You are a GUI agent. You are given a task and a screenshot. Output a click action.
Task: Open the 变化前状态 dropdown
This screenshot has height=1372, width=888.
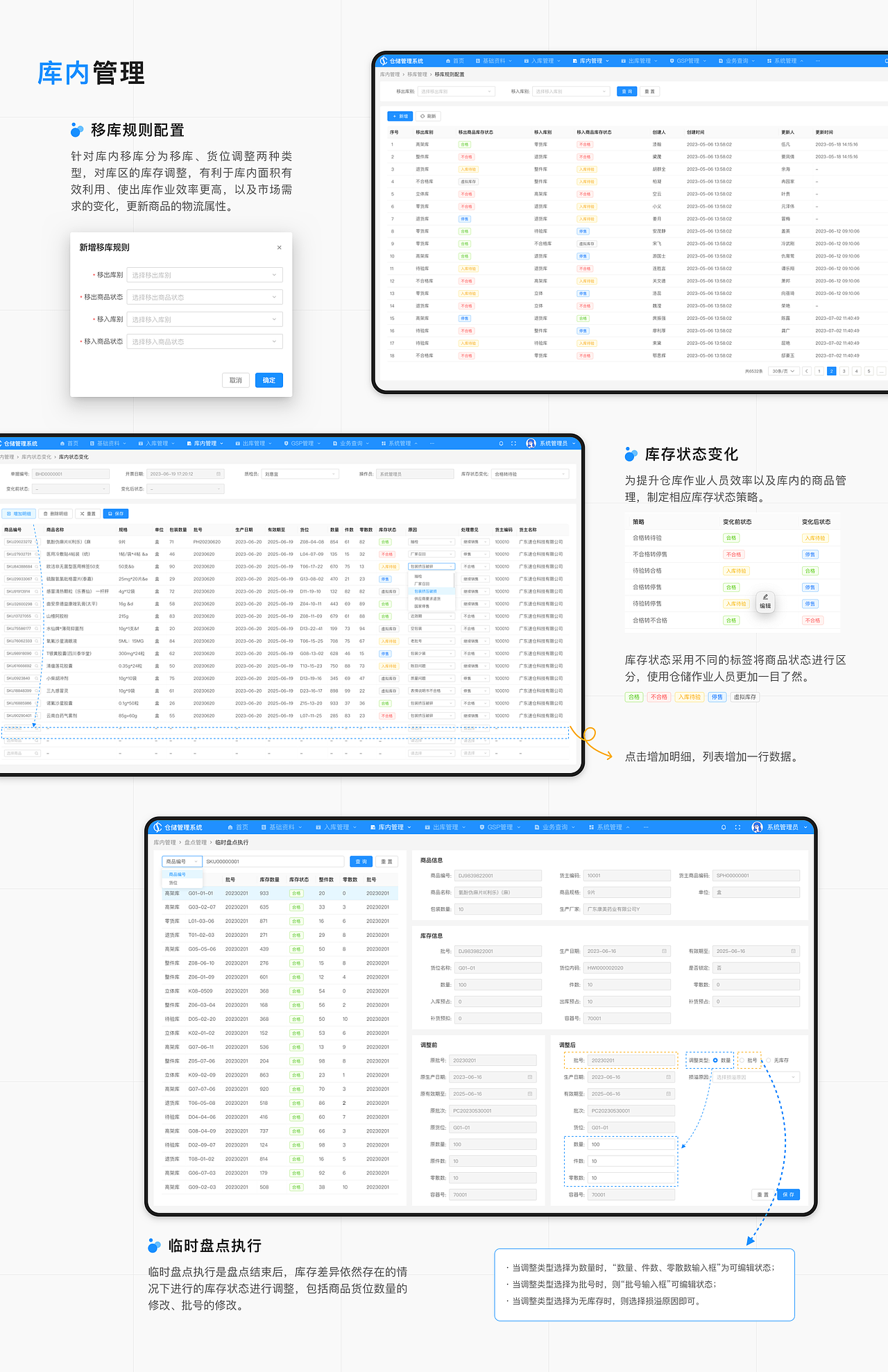71,489
